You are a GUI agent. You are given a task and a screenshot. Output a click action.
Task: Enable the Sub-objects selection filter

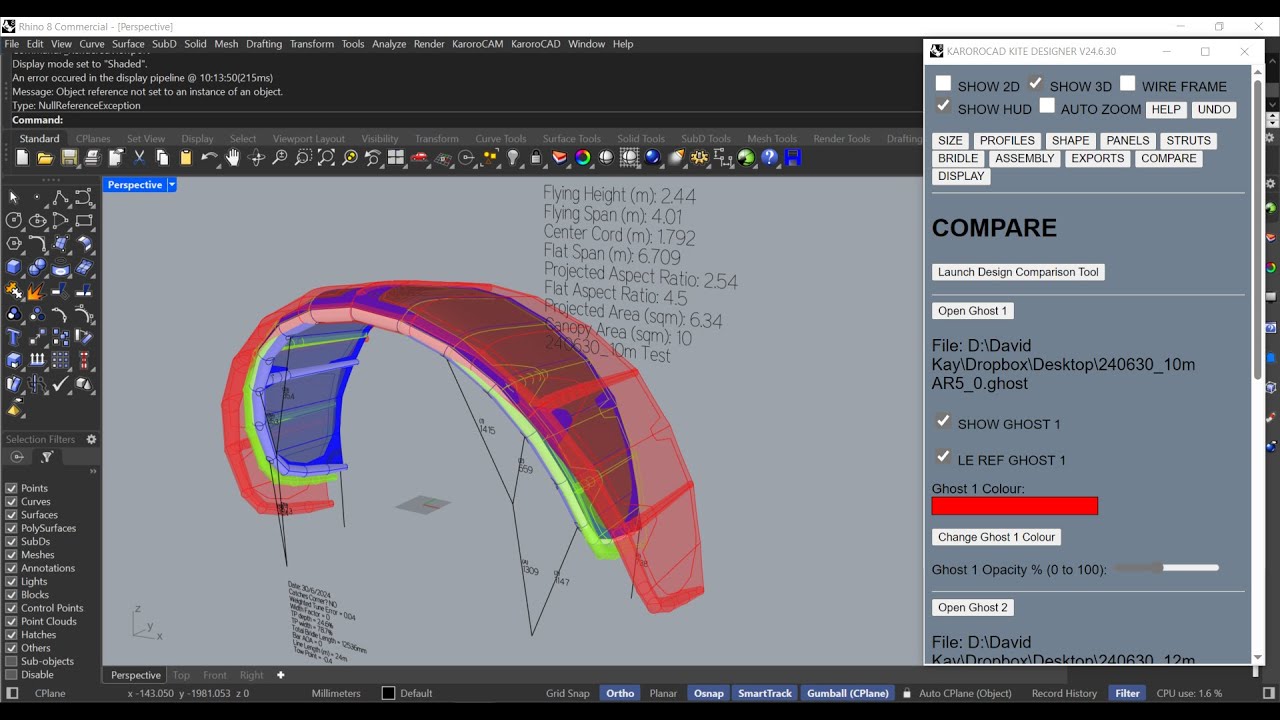(11, 661)
